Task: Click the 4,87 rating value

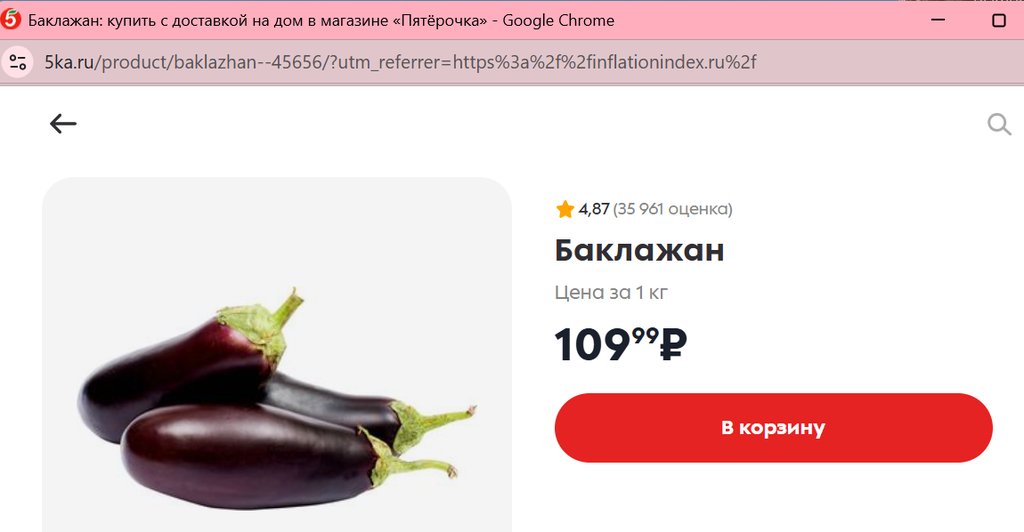Action: (x=594, y=209)
